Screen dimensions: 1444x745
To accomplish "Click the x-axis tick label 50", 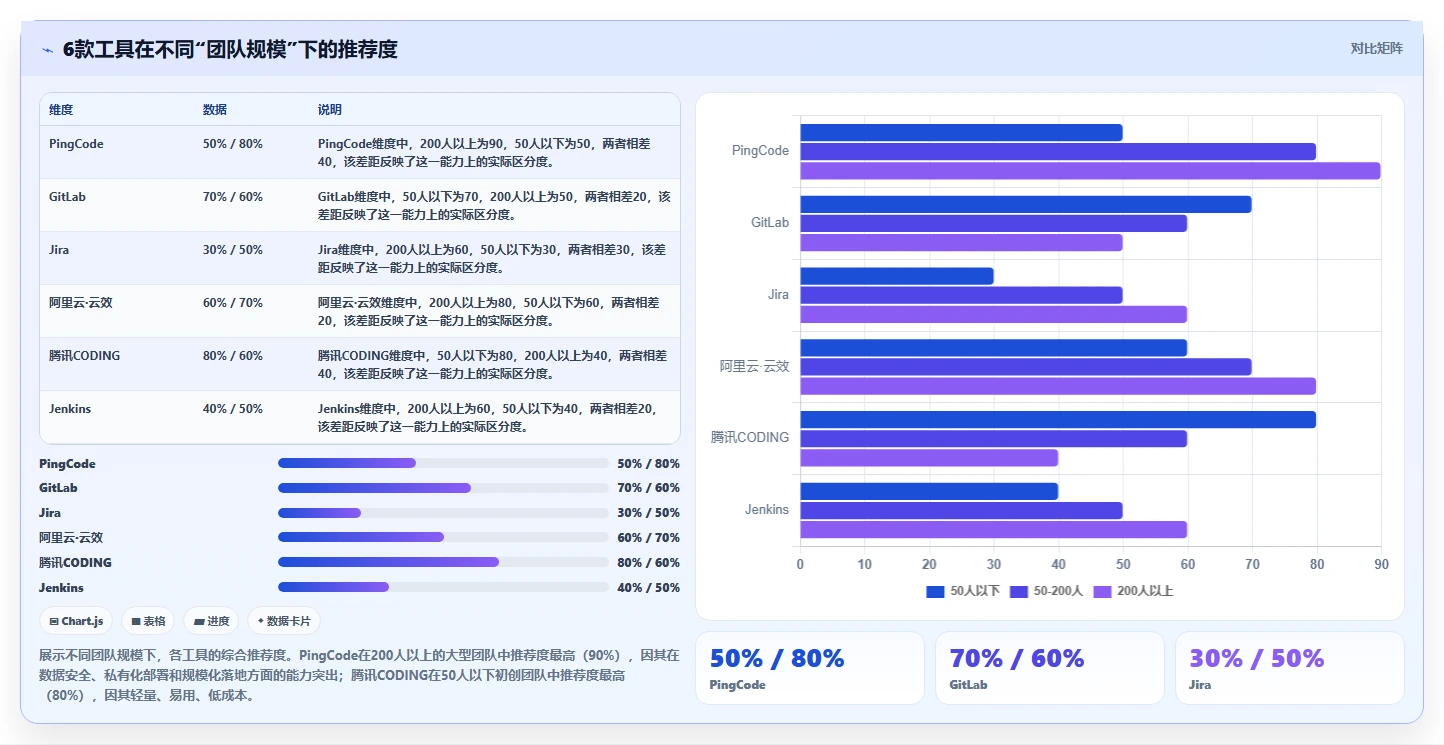I will [1123, 564].
